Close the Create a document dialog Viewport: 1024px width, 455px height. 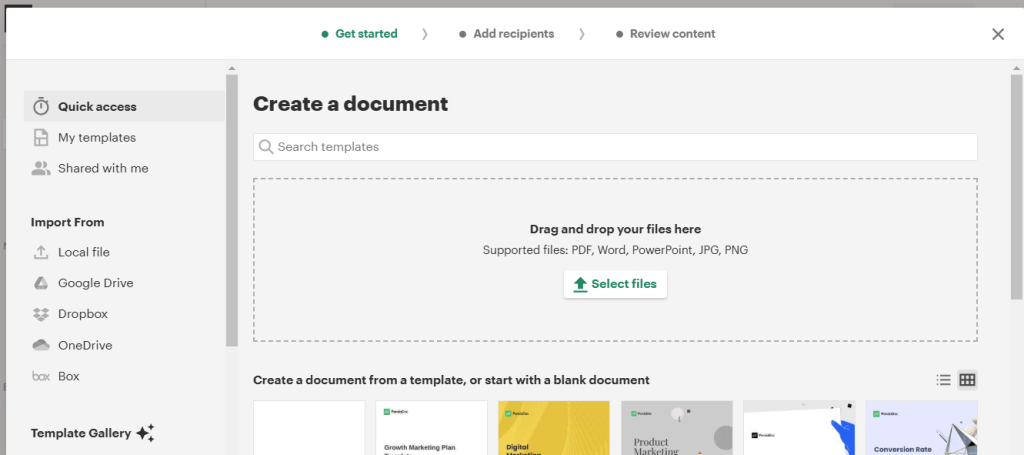coord(998,35)
